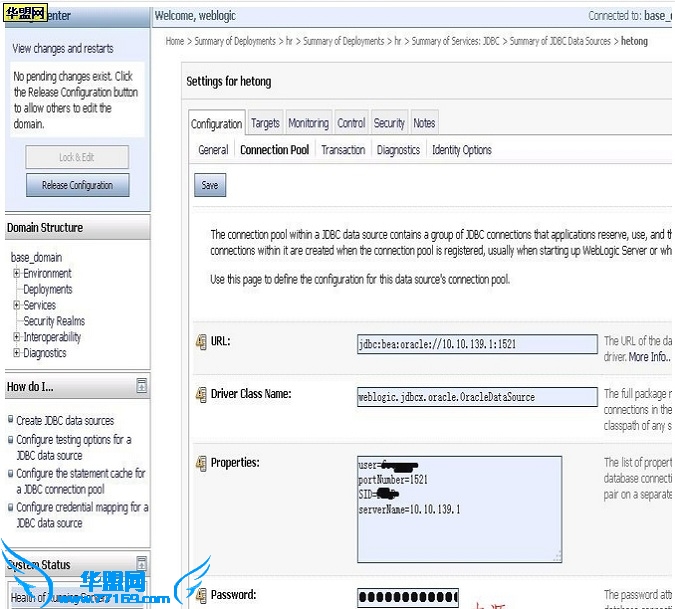Expand the Diagnostics tree node
The width and height of the screenshot is (675, 609).
(x=17, y=354)
